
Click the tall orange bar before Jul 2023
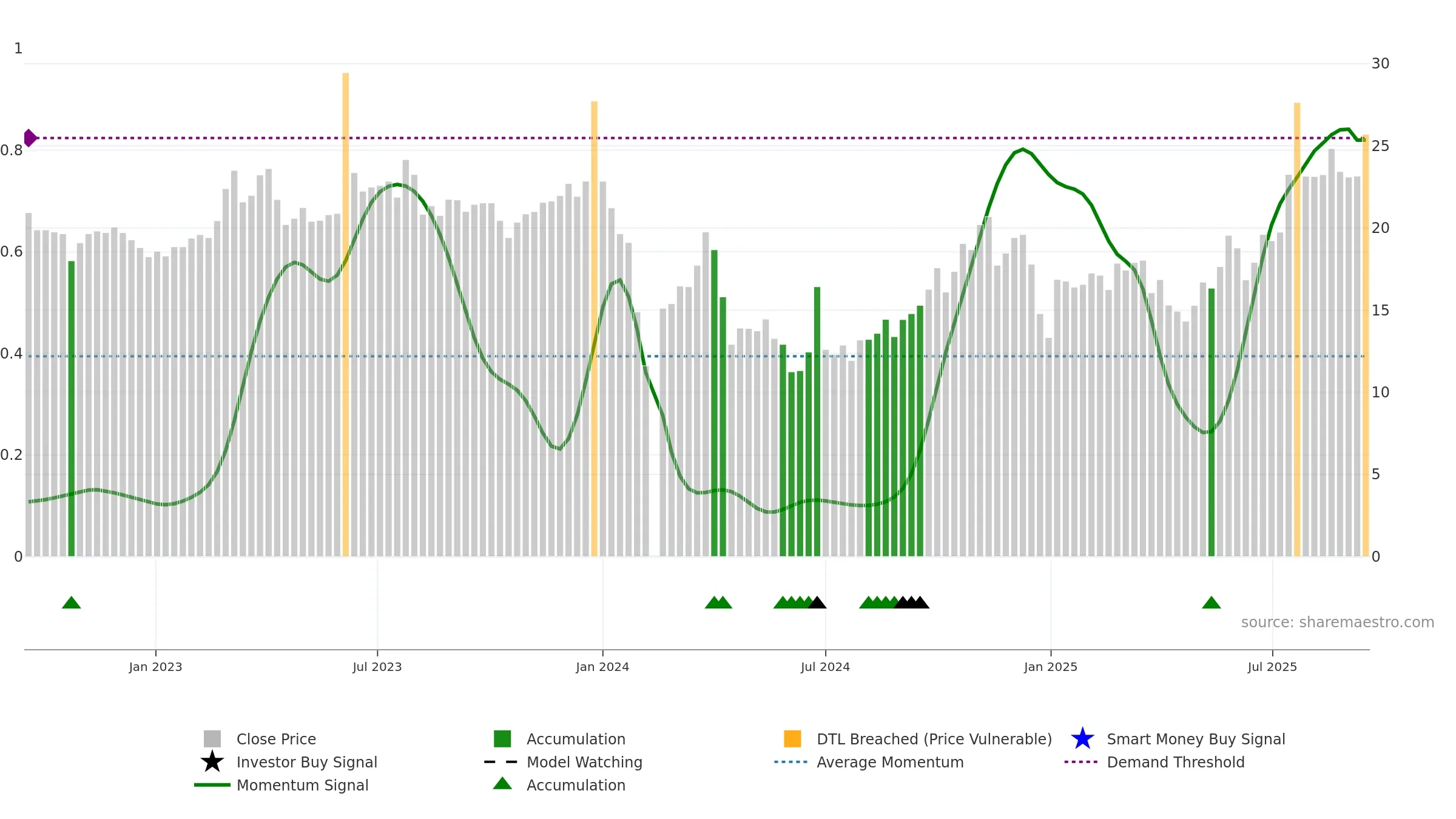(345, 314)
